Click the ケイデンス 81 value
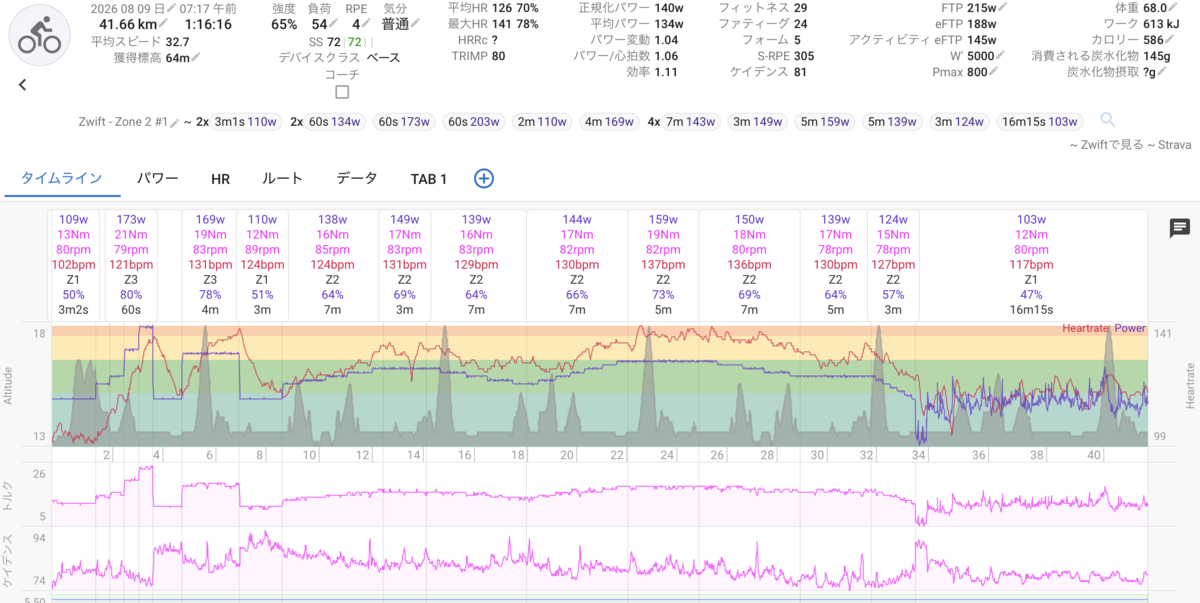The image size is (1200, 603). 801,72
